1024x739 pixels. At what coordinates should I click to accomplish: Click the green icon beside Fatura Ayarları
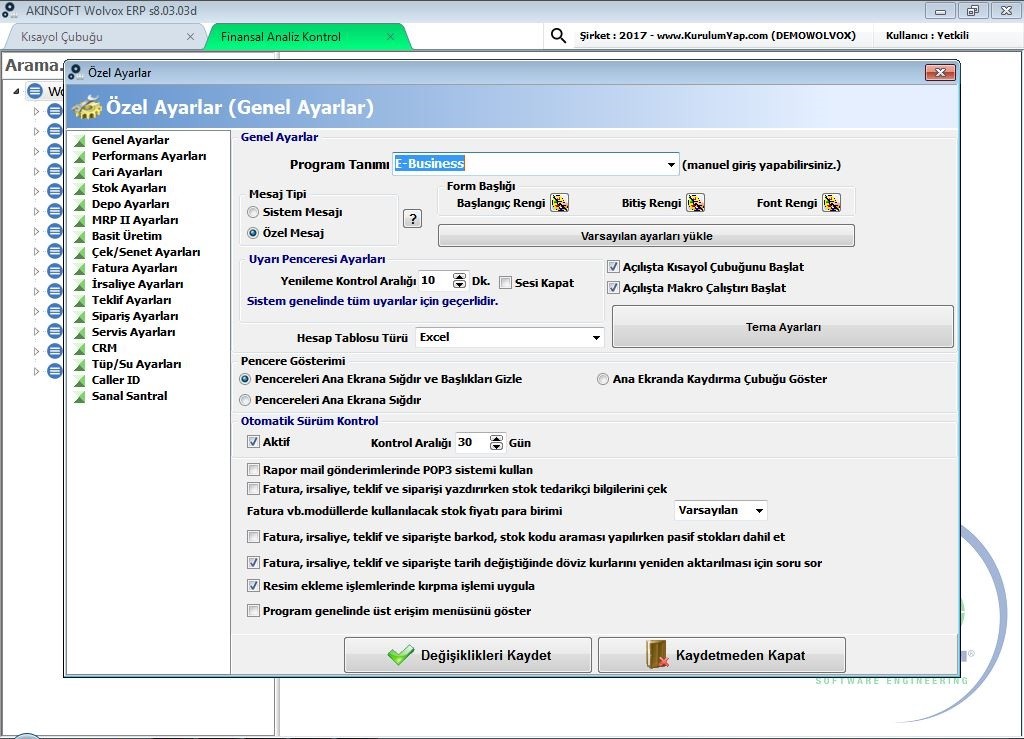[x=80, y=268]
